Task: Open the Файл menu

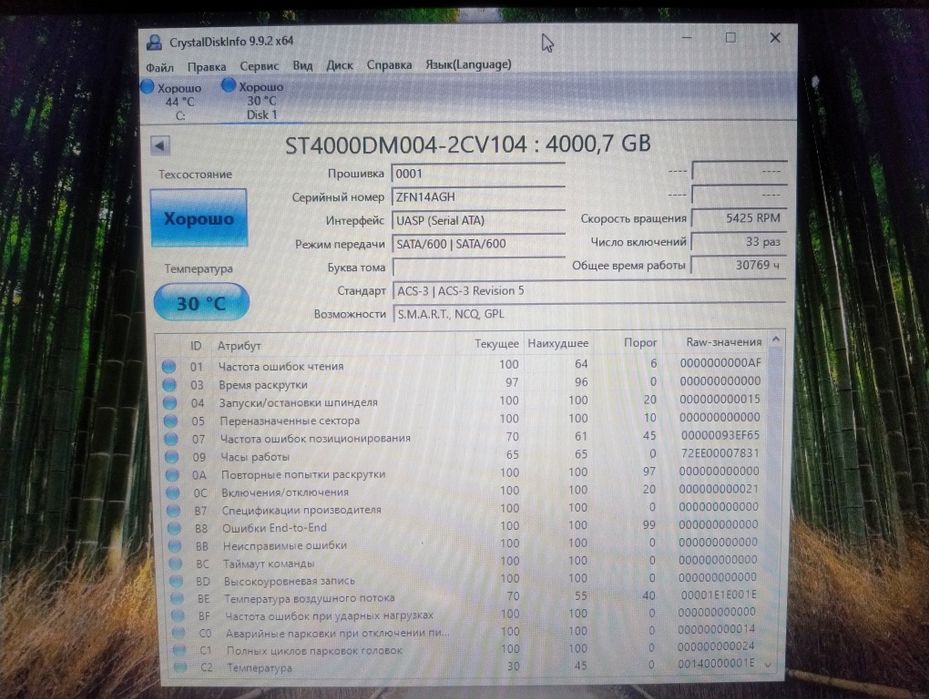Action: 159,67
